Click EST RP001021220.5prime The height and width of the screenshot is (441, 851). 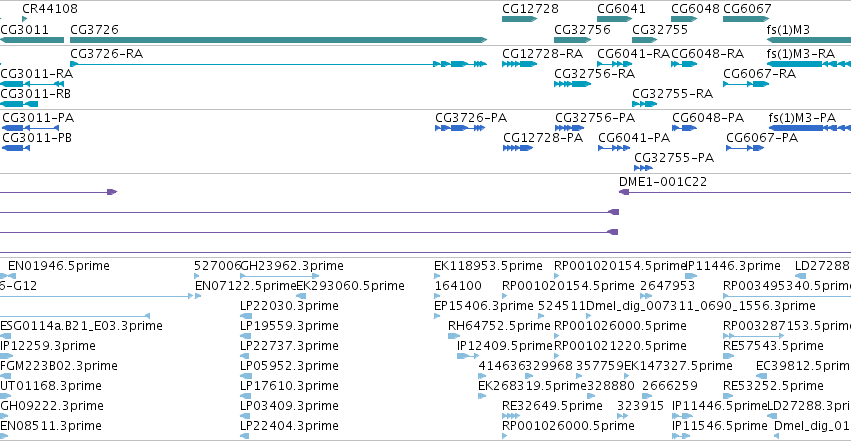point(620,346)
